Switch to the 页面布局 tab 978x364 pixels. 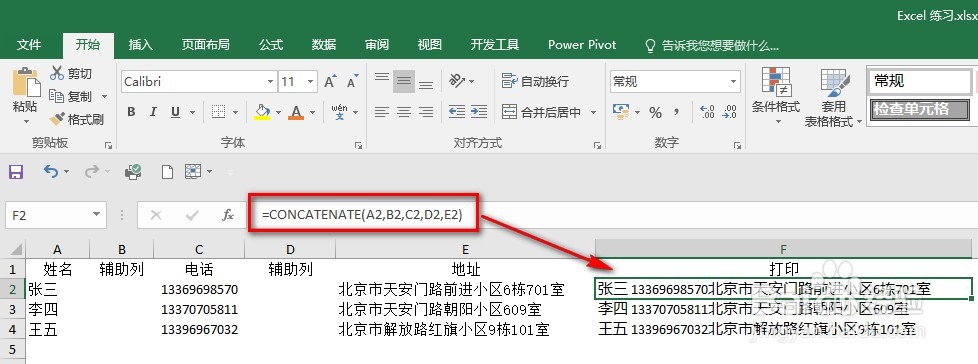[x=205, y=45]
